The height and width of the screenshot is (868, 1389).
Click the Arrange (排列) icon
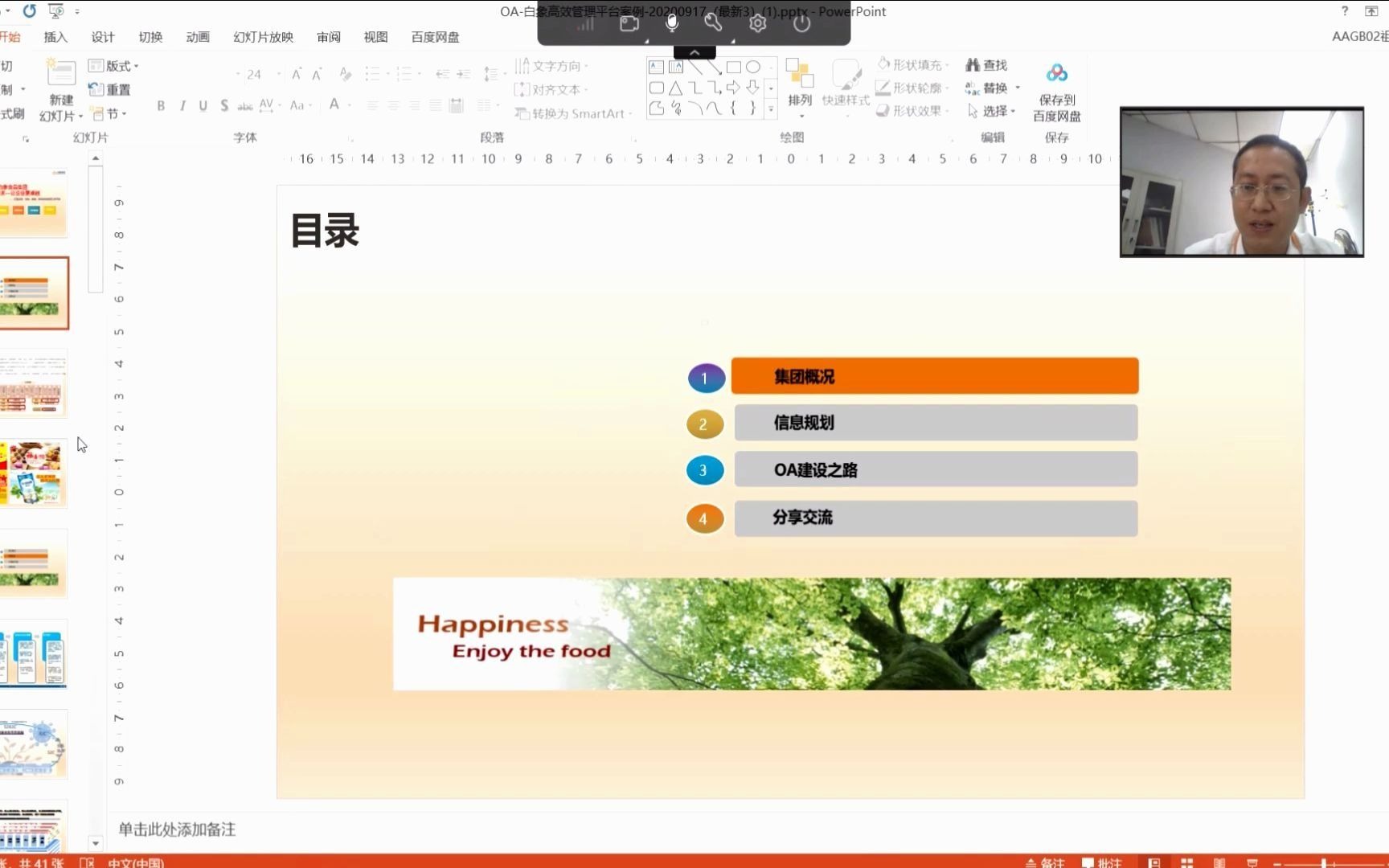799,73
